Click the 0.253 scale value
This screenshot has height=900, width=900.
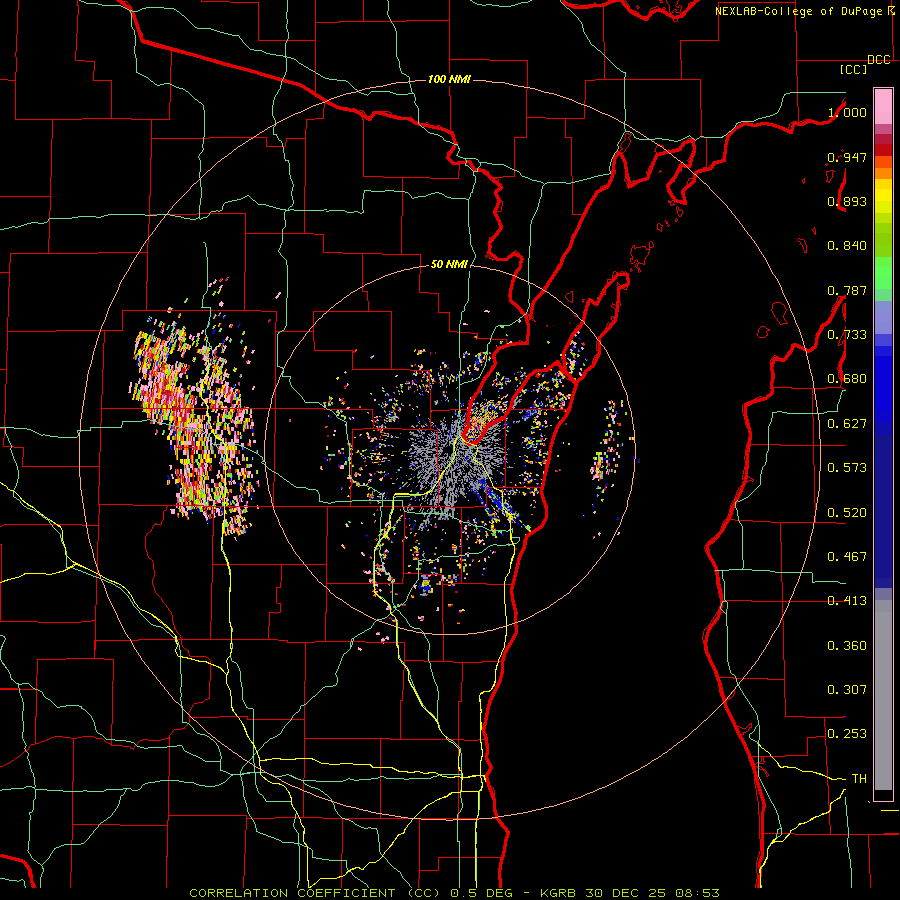[847, 734]
